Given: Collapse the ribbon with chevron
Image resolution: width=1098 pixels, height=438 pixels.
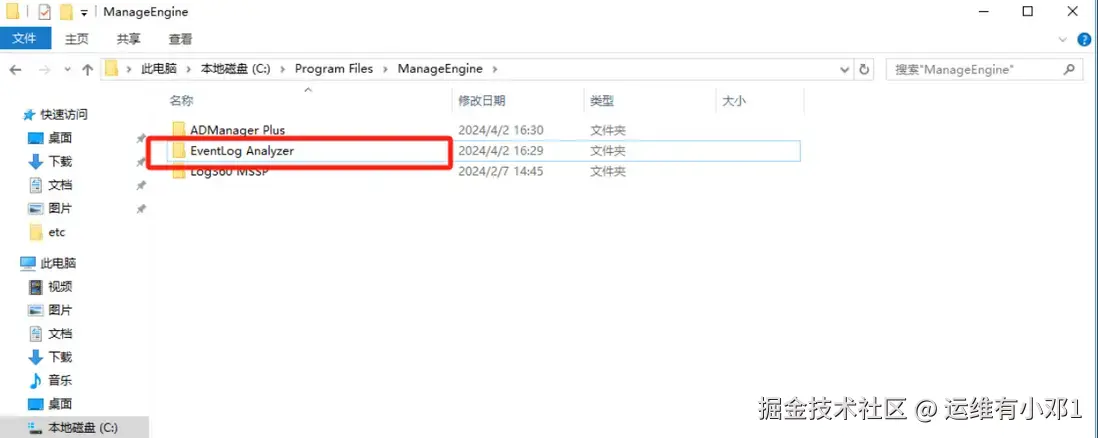Looking at the screenshot, I should 1063,39.
